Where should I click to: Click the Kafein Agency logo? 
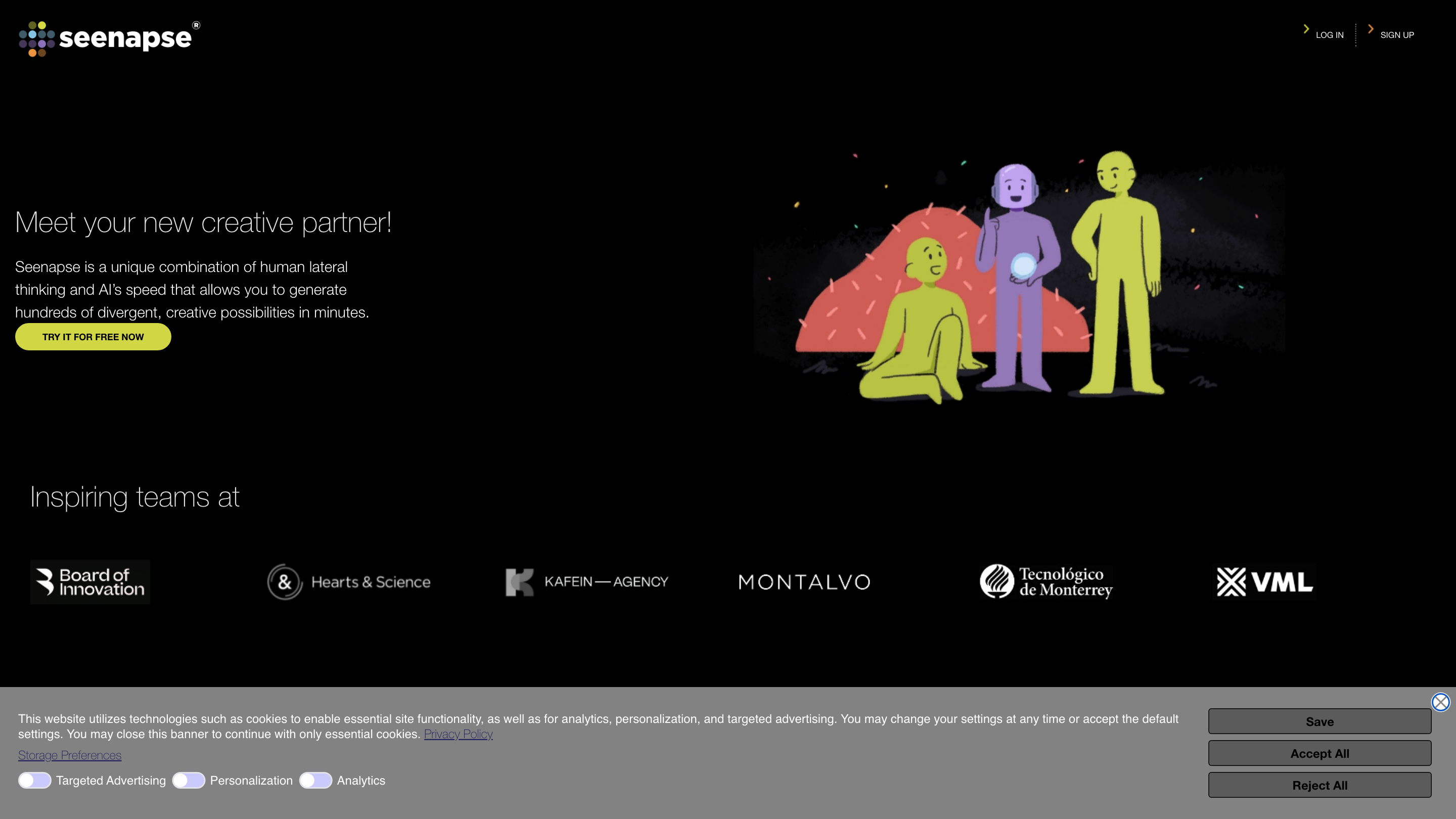[x=586, y=581]
